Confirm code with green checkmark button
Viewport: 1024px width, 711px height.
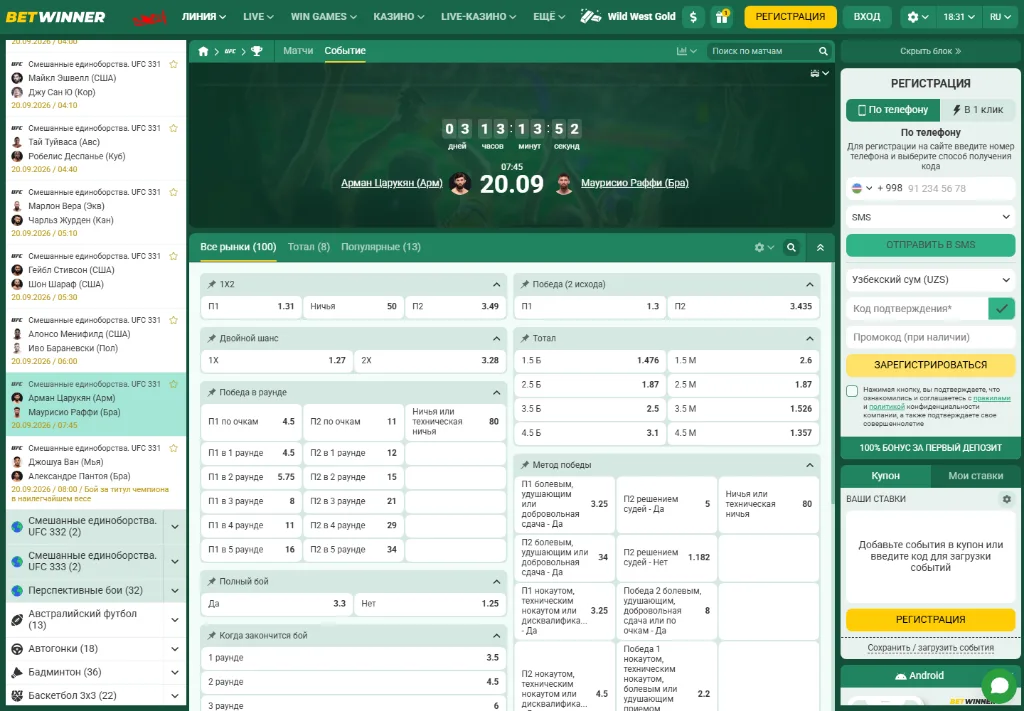[1002, 308]
